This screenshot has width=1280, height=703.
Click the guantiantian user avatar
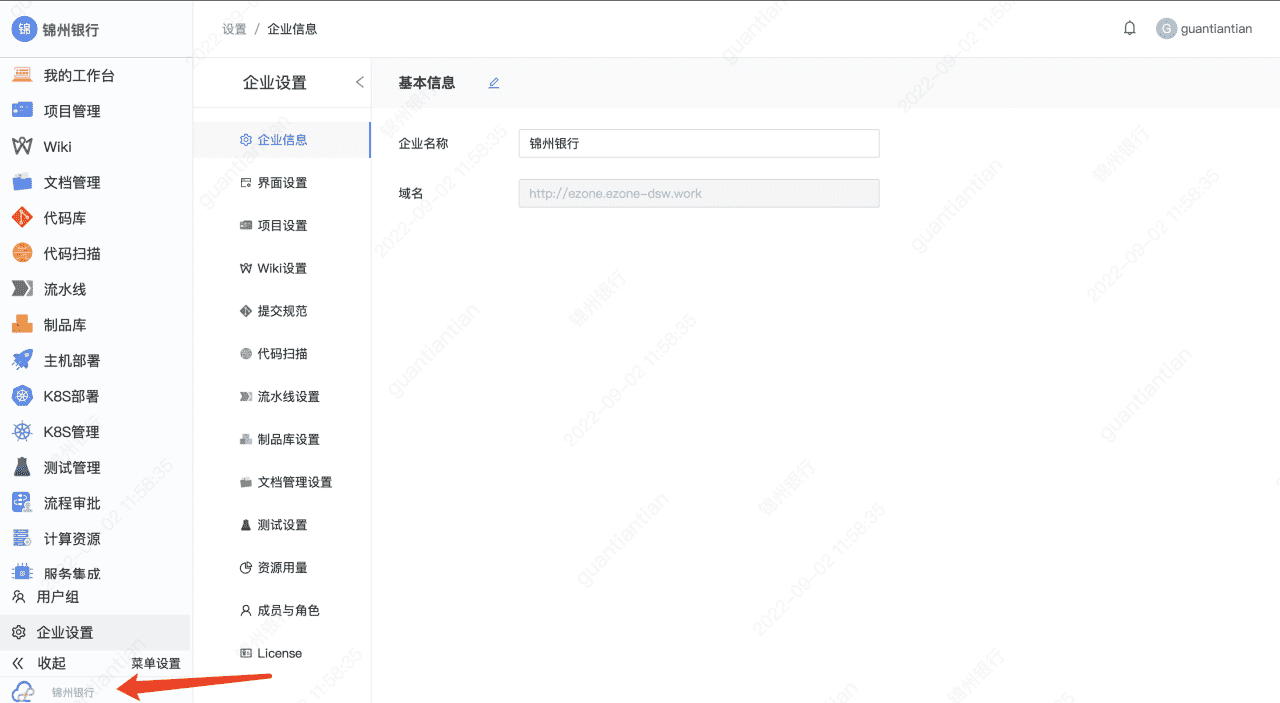tap(1166, 28)
